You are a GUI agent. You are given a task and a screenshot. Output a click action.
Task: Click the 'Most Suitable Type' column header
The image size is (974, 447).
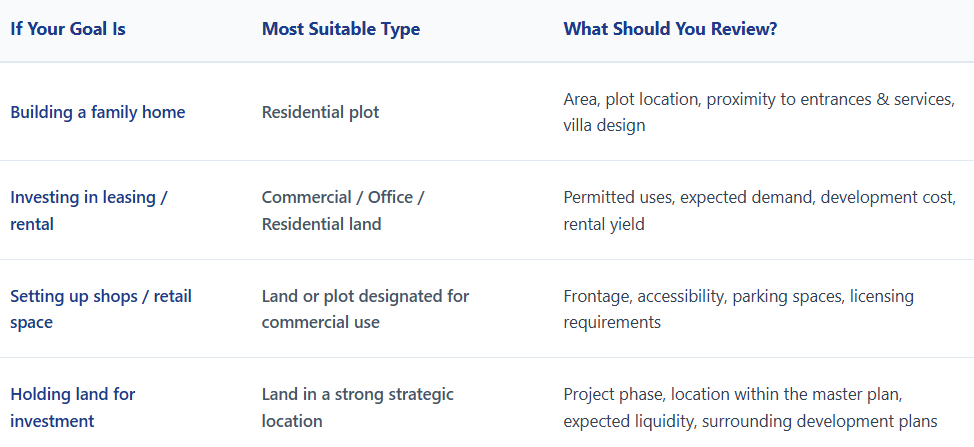click(x=340, y=29)
